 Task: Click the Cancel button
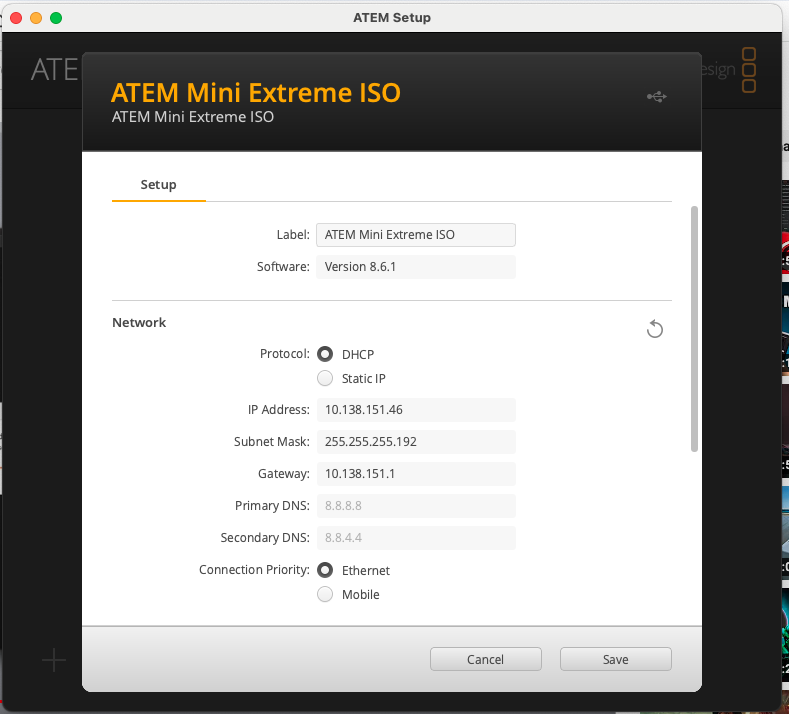[x=486, y=659]
